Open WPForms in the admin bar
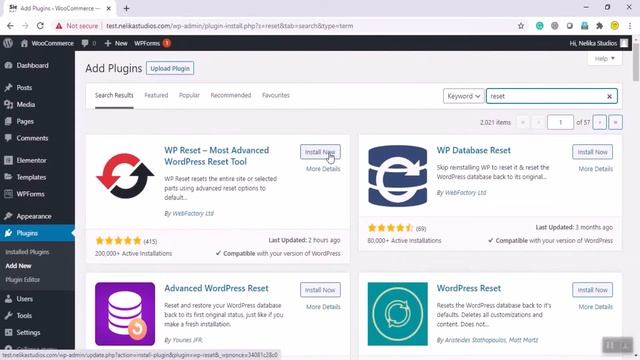The width and height of the screenshot is (640, 360). click(x=152, y=43)
